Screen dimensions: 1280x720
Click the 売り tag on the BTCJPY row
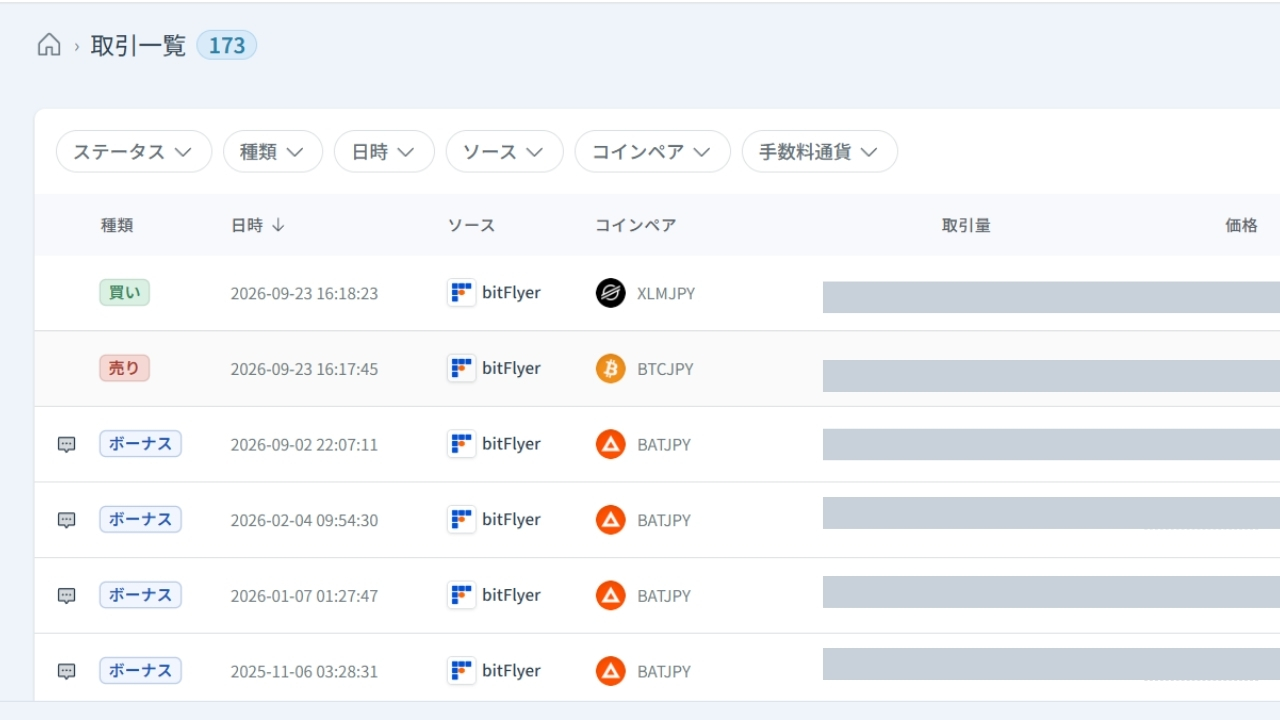(124, 368)
